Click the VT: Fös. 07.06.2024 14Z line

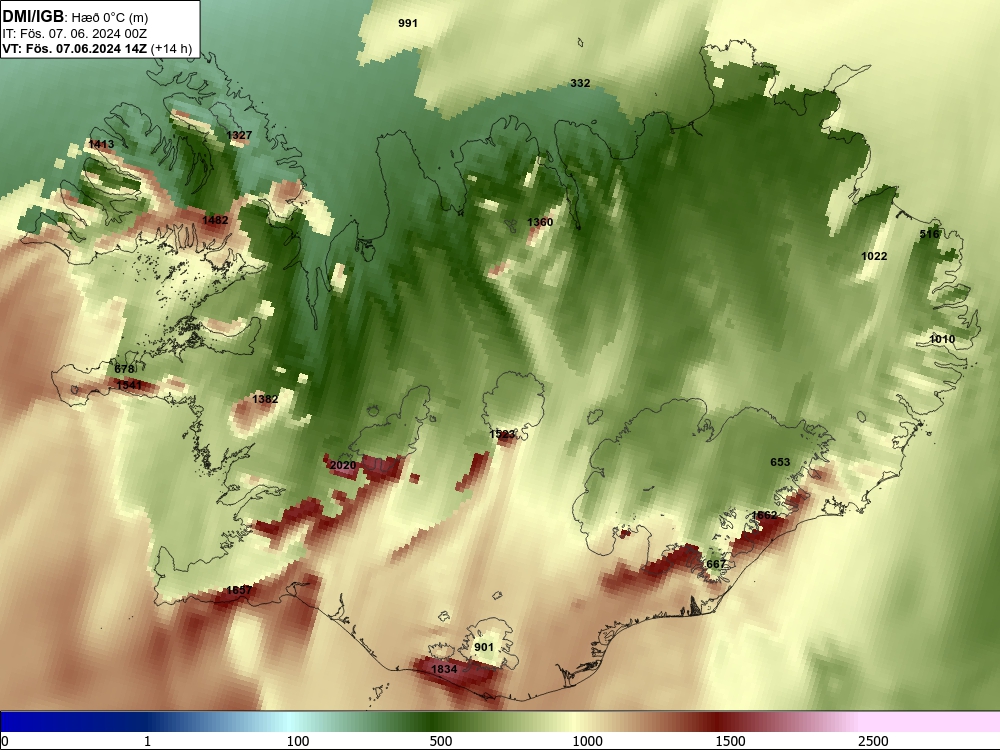[x=74, y=48]
